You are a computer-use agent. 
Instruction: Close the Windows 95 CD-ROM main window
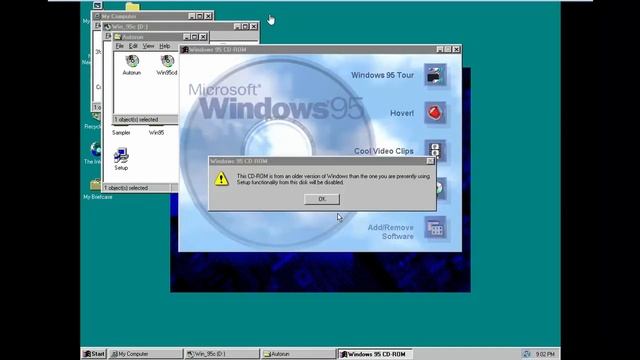[456, 49]
